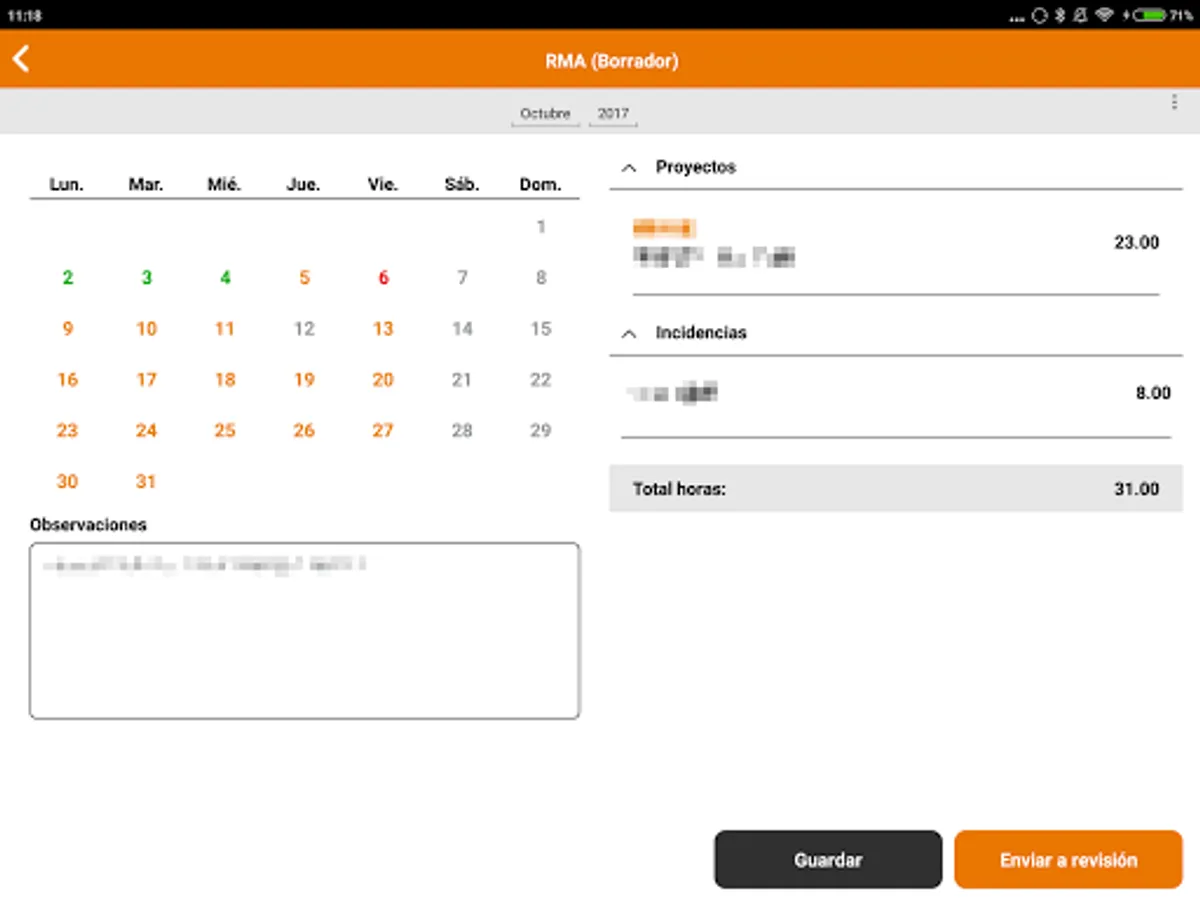Click the Total horas 31.00 value
This screenshot has height=900, width=1200.
1137,490
